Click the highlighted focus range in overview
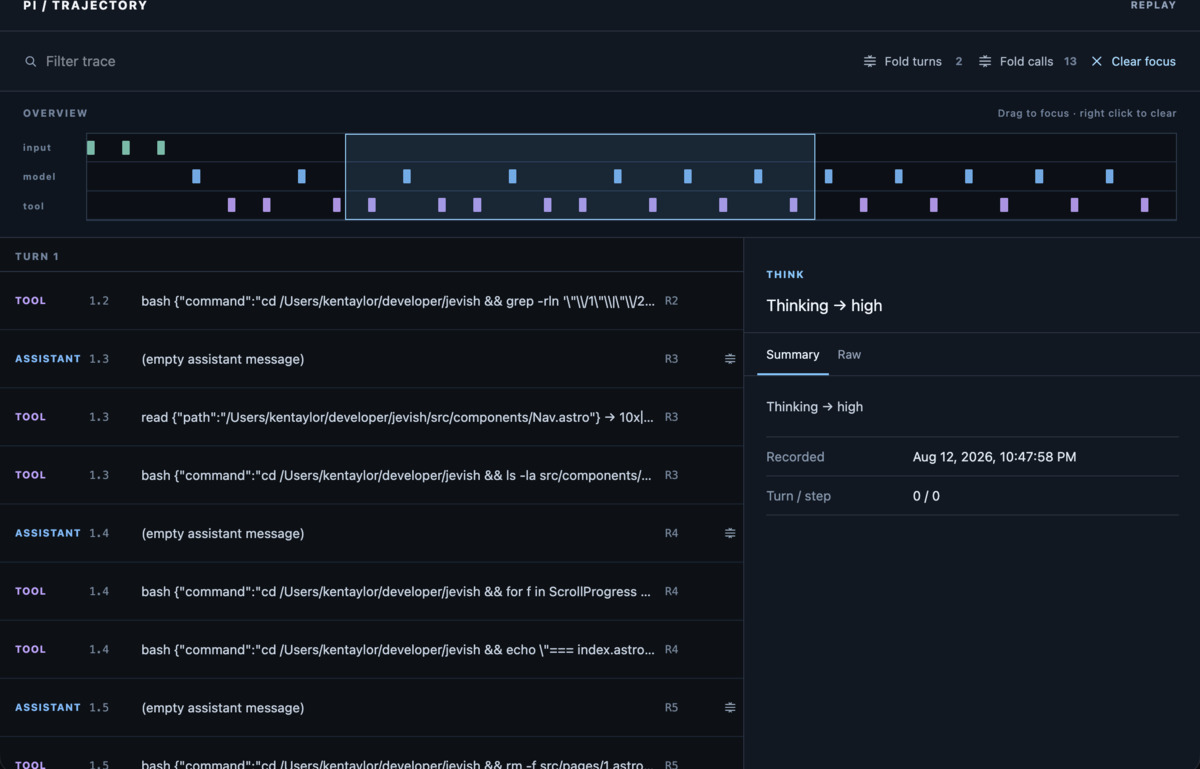1200x769 pixels. tap(580, 177)
